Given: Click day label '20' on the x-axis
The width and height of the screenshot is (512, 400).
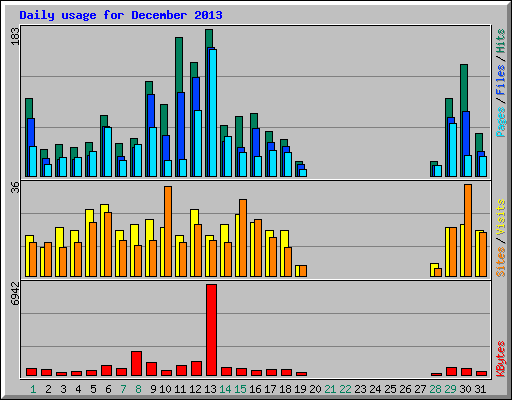Looking at the screenshot, I should (315, 389).
